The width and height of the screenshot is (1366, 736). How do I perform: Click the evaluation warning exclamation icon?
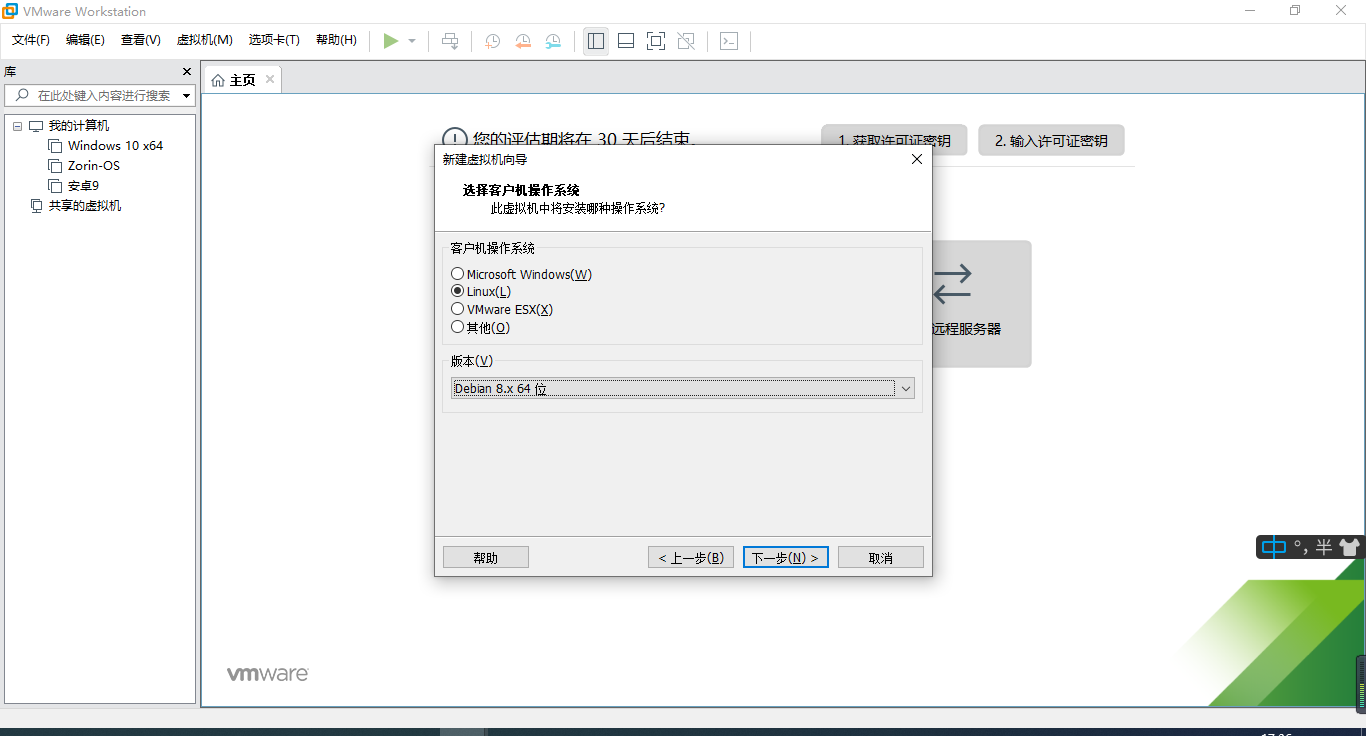pyautogui.click(x=454, y=139)
